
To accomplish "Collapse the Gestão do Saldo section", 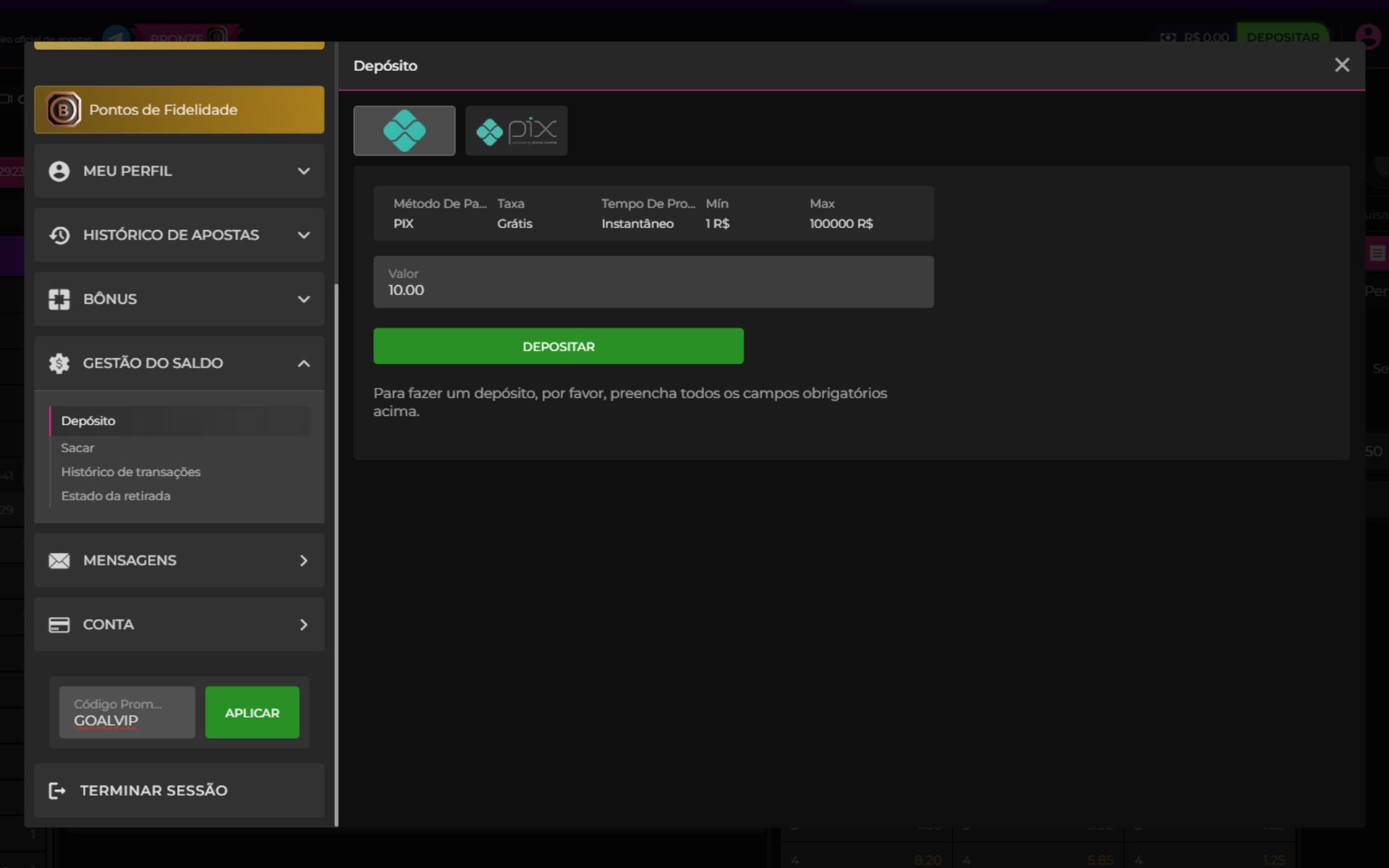I will click(304, 363).
